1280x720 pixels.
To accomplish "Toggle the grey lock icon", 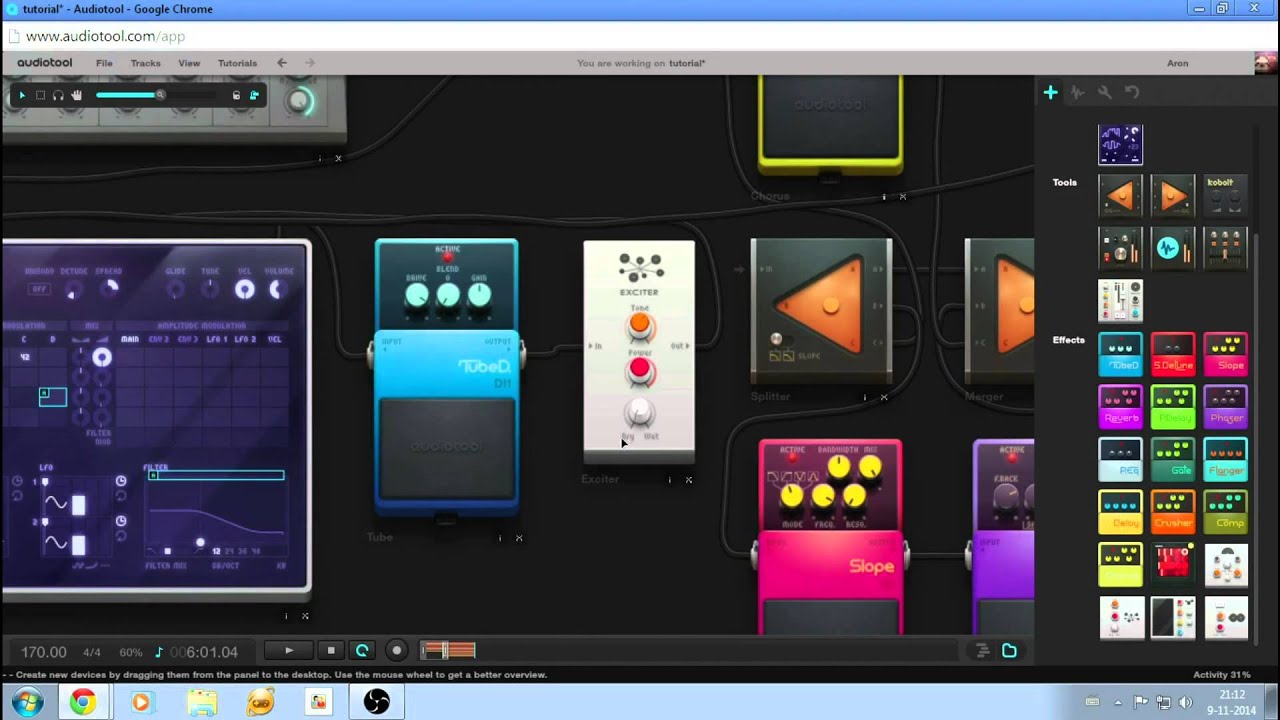I will tap(236, 95).
